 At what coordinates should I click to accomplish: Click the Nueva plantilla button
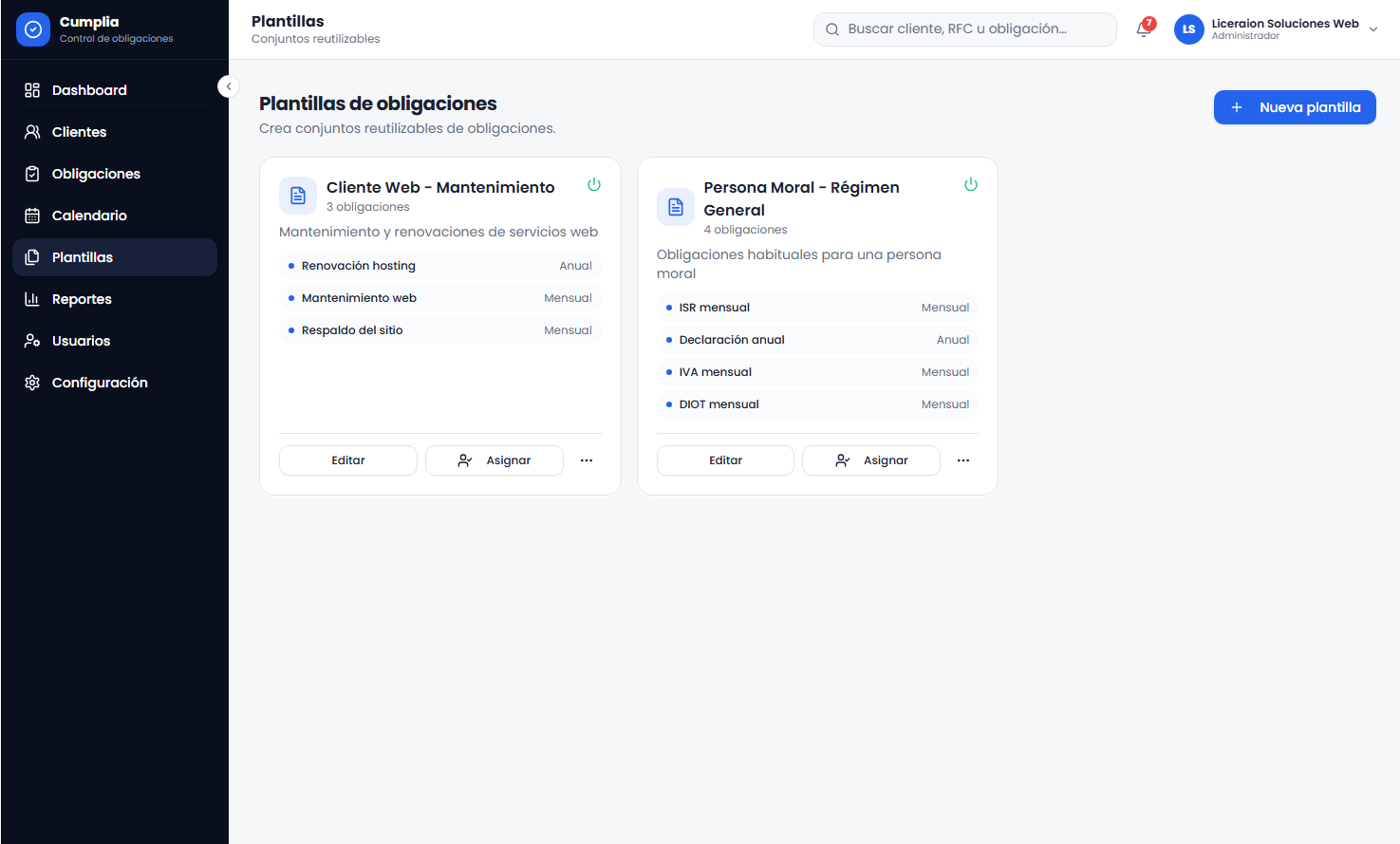[x=1295, y=107]
